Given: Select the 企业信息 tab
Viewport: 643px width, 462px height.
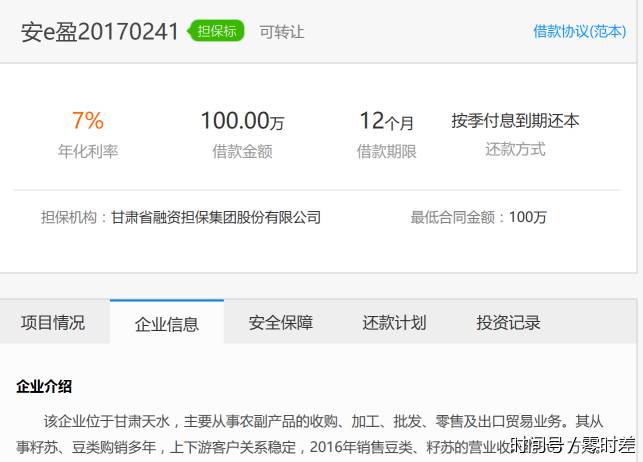Looking at the screenshot, I should [167, 324].
